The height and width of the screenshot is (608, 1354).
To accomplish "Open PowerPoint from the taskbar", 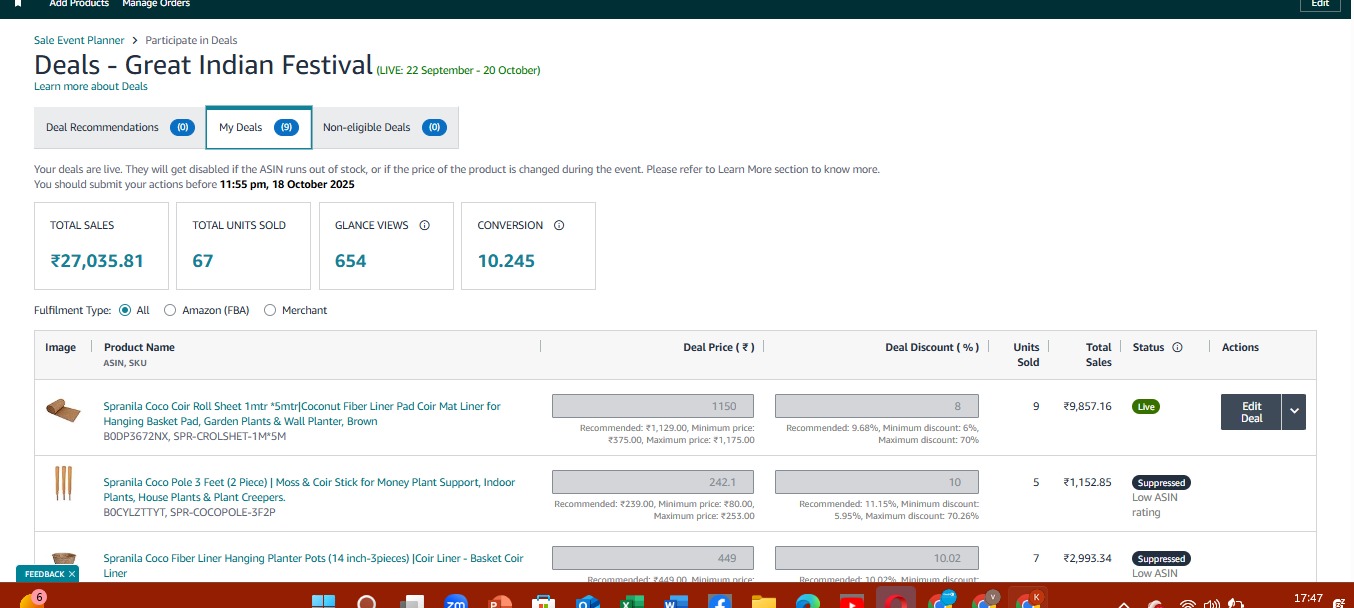I will [499, 603].
